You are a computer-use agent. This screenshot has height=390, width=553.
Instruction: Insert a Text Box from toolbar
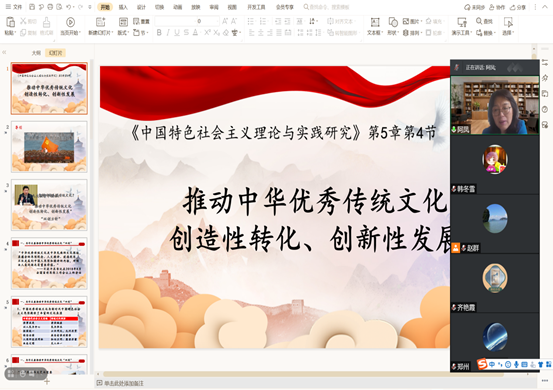[375, 23]
